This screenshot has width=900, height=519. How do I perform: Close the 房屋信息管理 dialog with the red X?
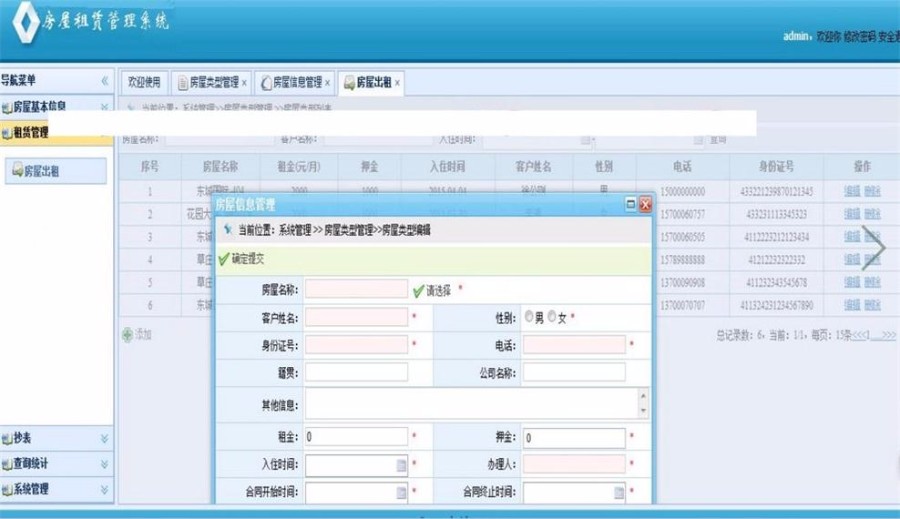click(x=645, y=204)
